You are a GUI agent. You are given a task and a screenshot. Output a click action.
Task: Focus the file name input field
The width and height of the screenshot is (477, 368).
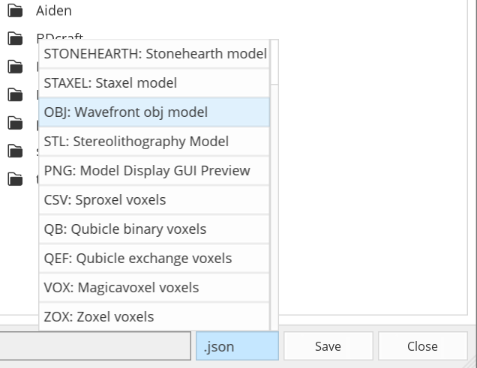pos(95,346)
